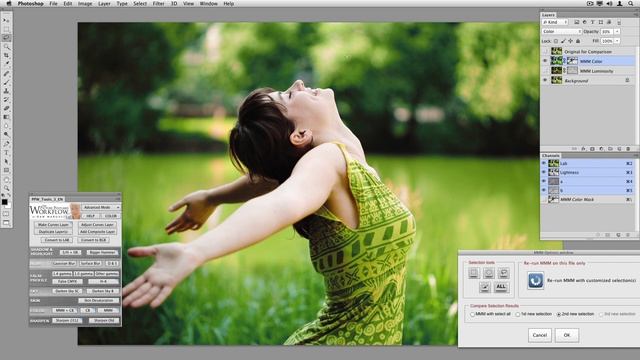The image size is (640, 360).
Task: Select the MMM Color Mask channel thumbnail
Action: tap(553, 199)
